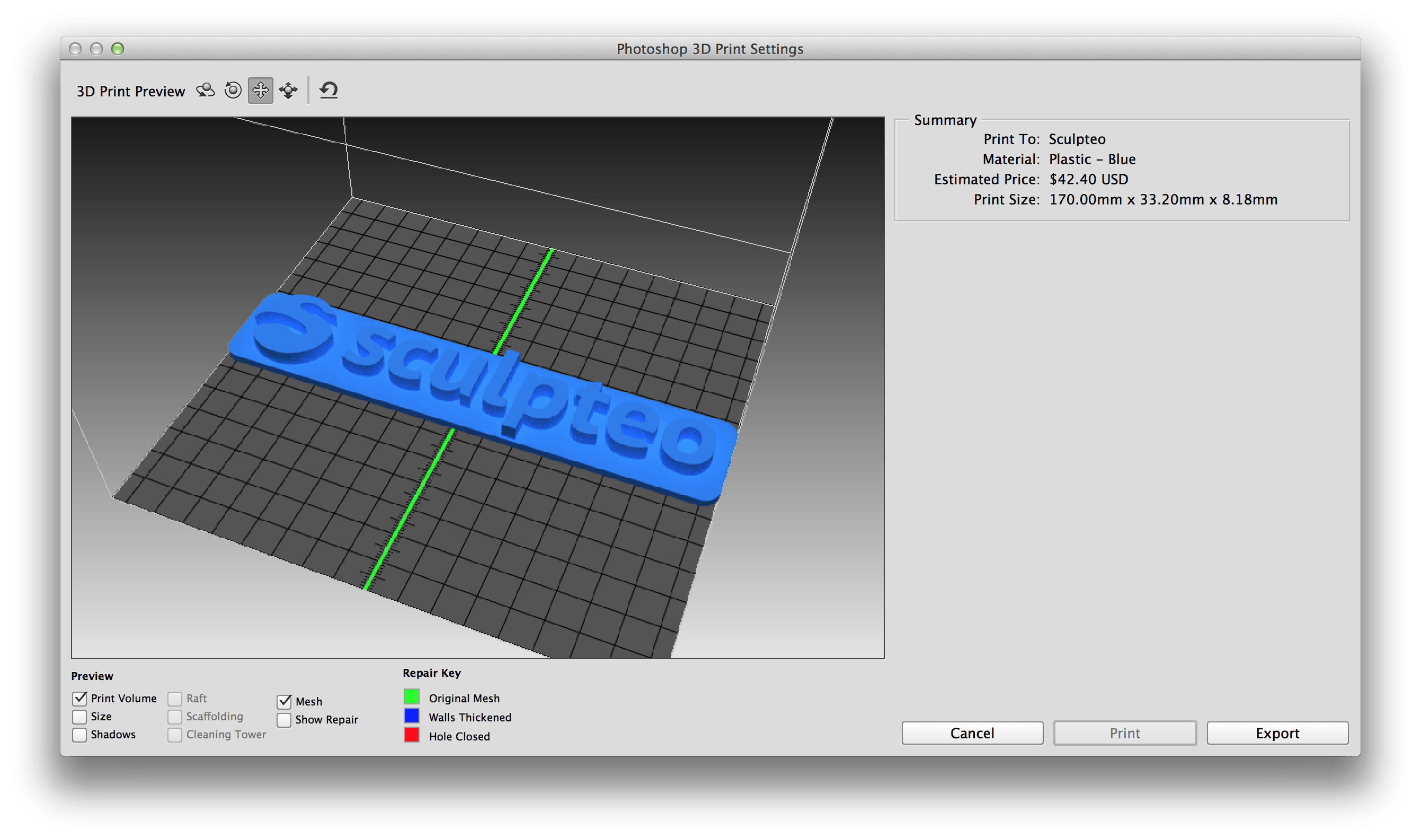This screenshot has width=1421, height=840.
Task: Click the green Original Mesh swatch
Action: (x=412, y=697)
